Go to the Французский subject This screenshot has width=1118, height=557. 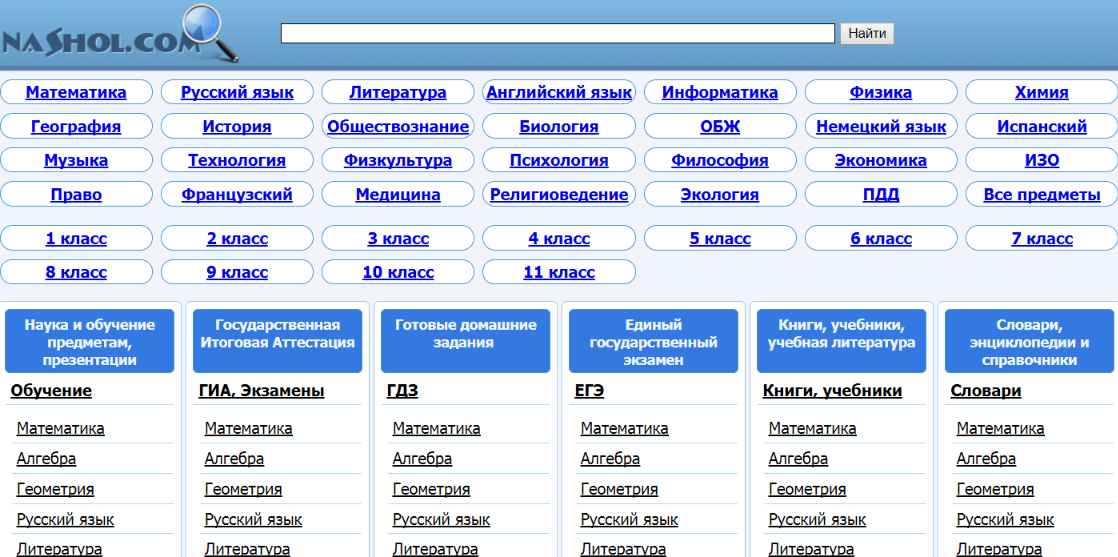point(237,195)
